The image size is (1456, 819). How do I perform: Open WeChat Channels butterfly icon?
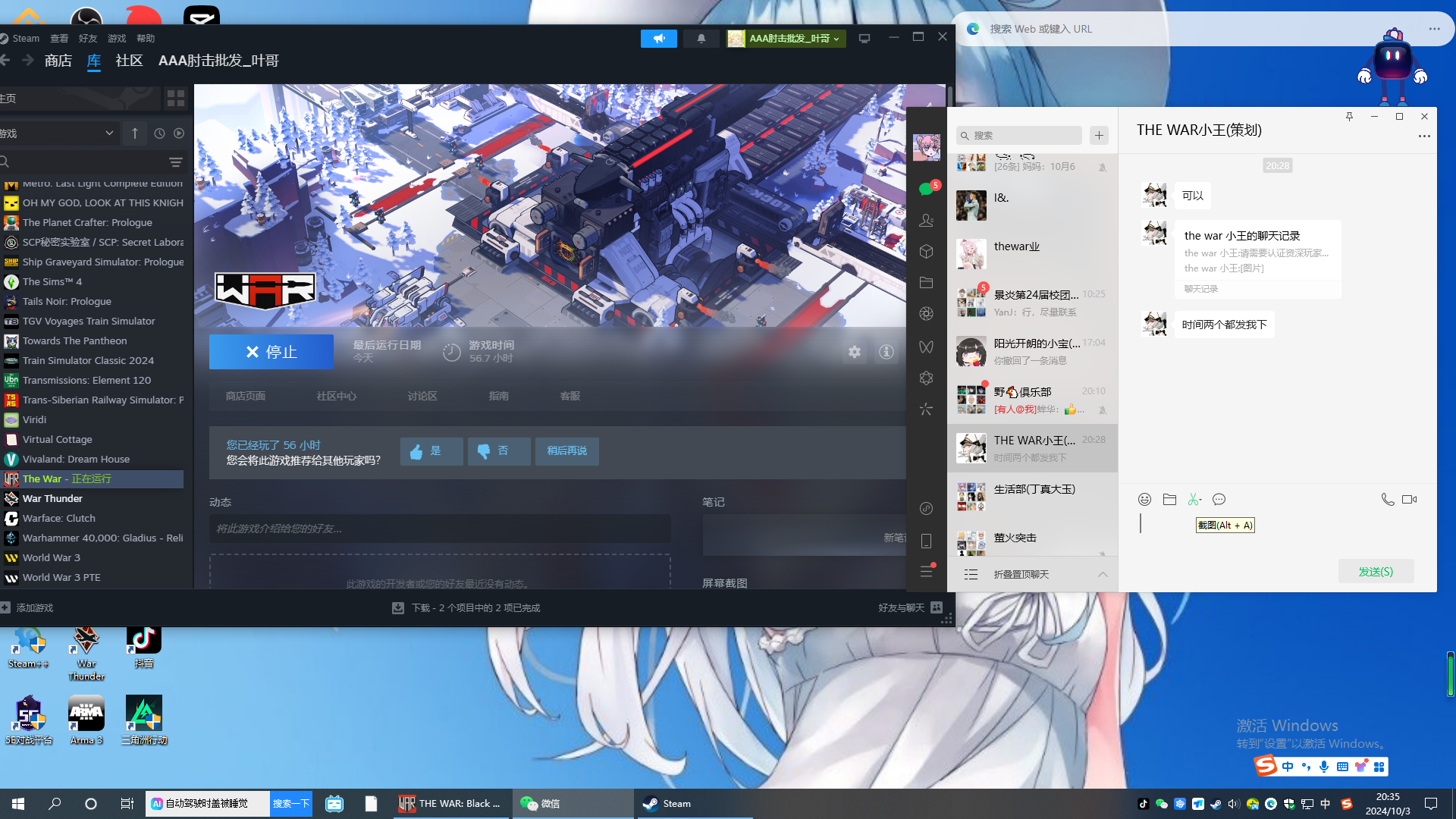point(926,347)
